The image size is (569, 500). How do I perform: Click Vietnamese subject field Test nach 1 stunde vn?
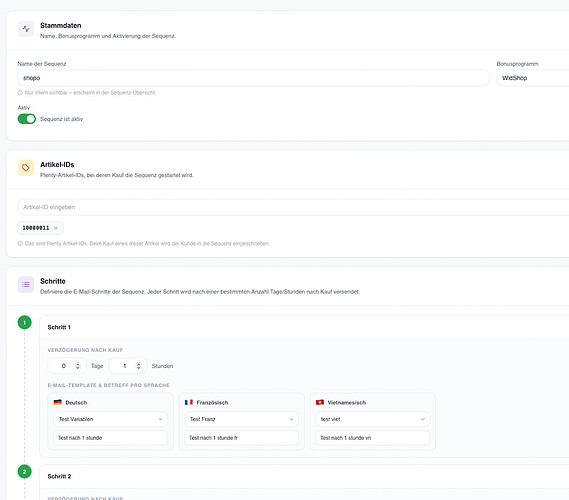pos(373,438)
